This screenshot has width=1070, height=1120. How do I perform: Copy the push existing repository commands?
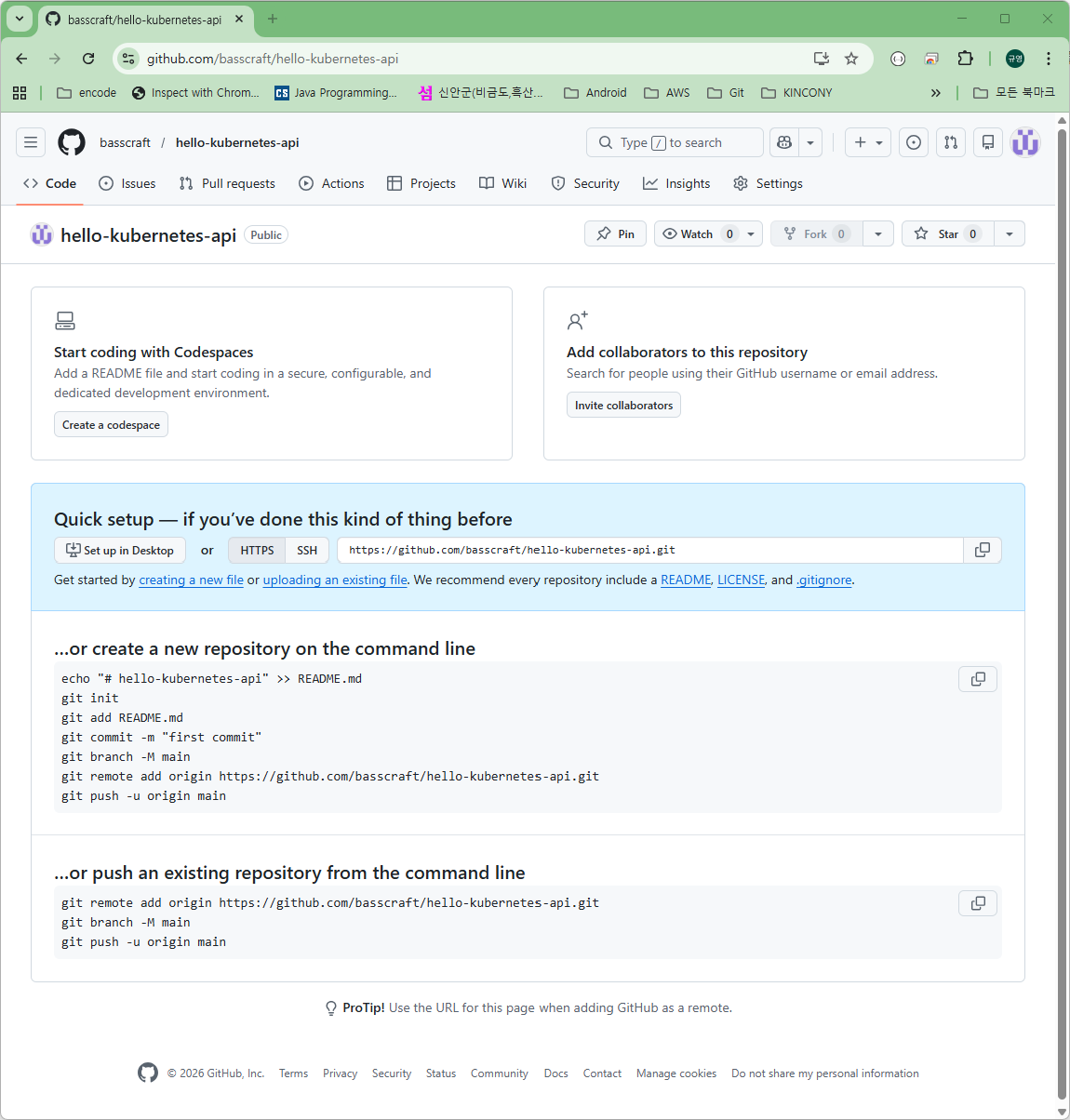point(978,903)
